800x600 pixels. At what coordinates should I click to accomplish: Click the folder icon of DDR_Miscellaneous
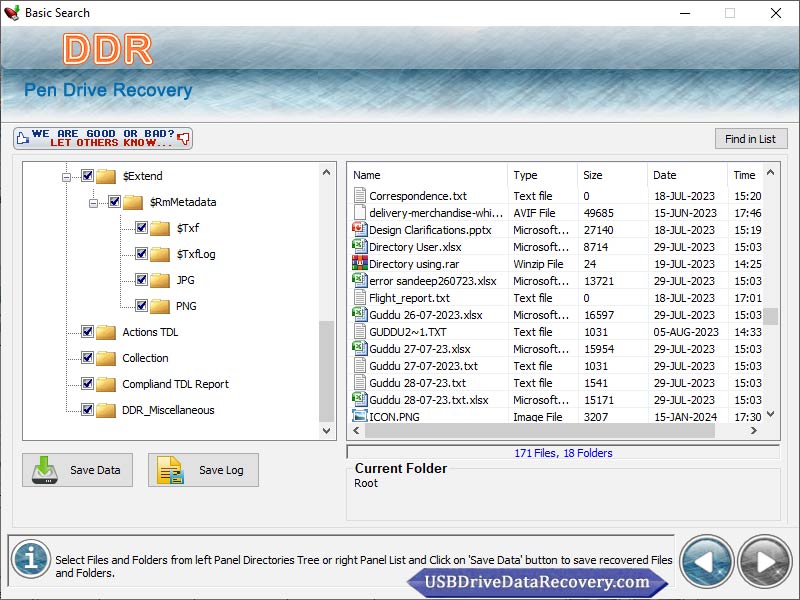106,411
